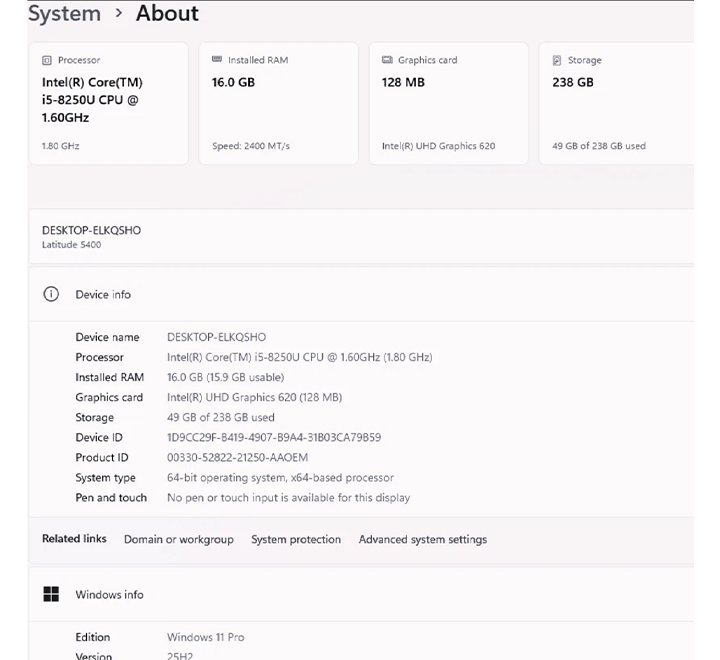Collapse the Windows info section header
Image resolution: width=720 pixels, height=660 pixels.
click(361, 594)
